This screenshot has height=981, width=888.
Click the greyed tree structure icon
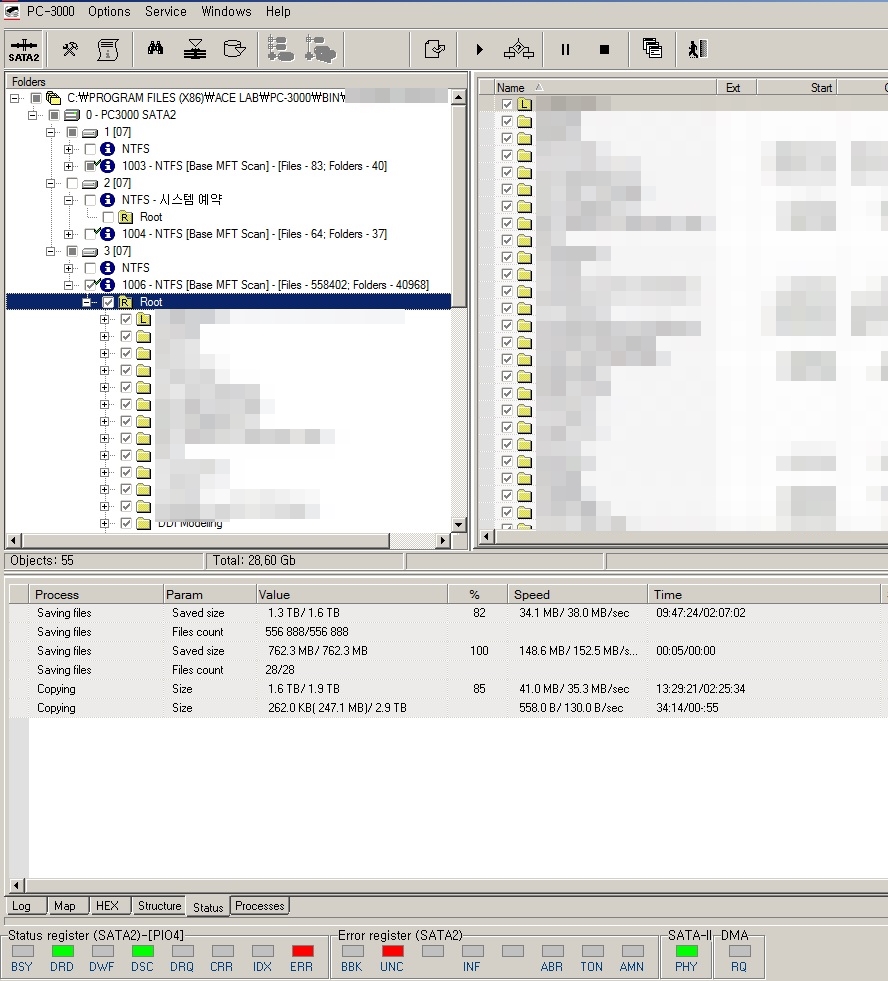click(x=280, y=49)
